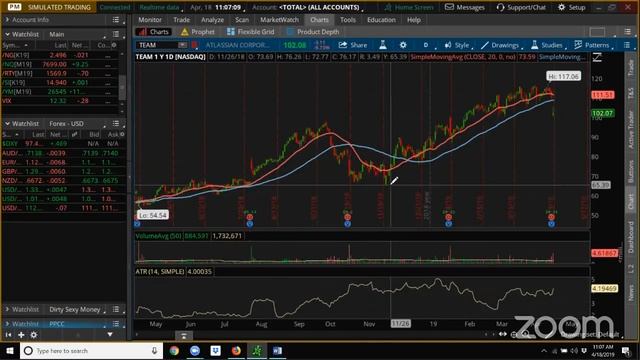The image size is (640, 360).
Task: Open the symbol selector dropdown arrow
Action: [182, 45]
